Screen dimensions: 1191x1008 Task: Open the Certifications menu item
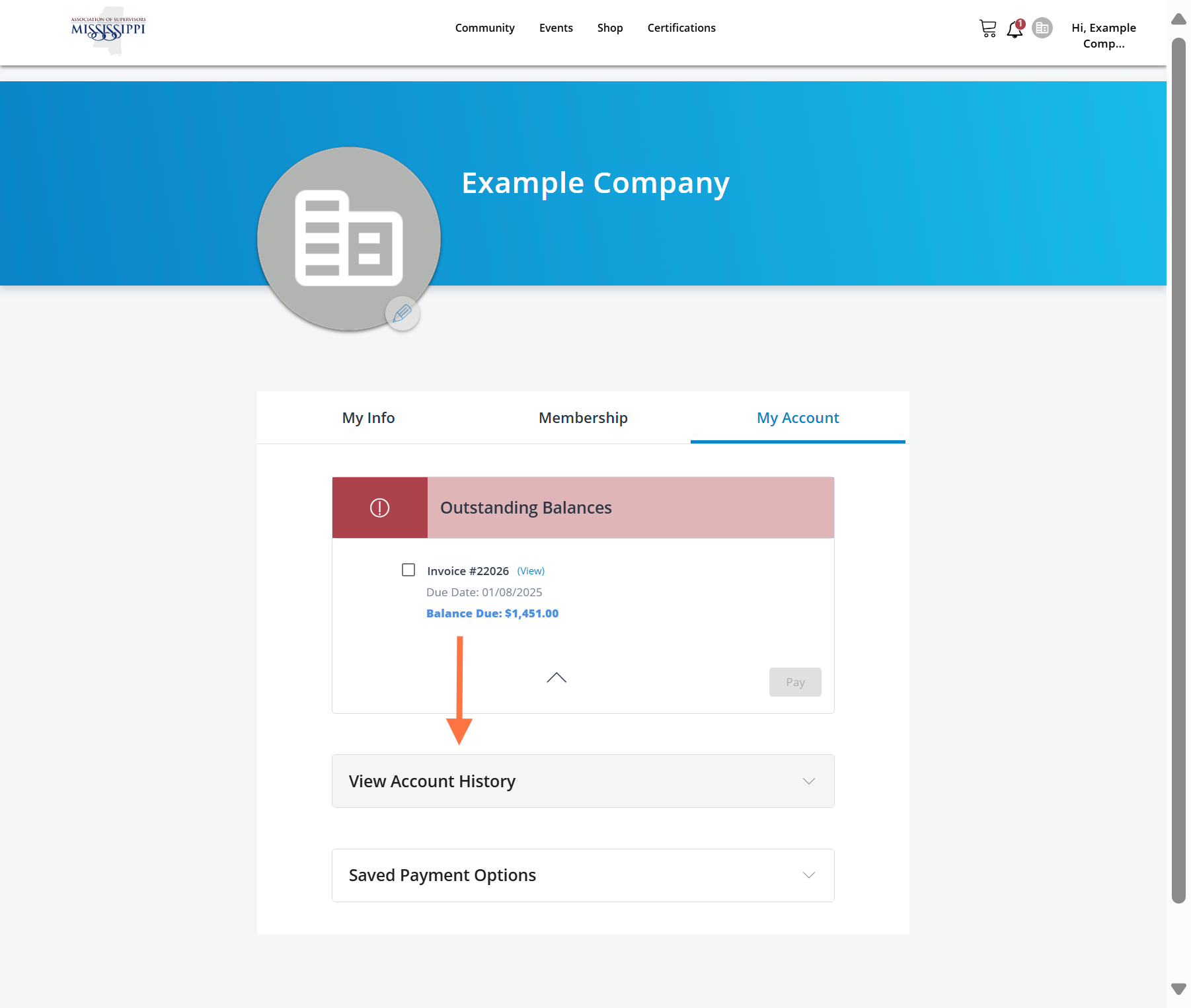coord(681,28)
